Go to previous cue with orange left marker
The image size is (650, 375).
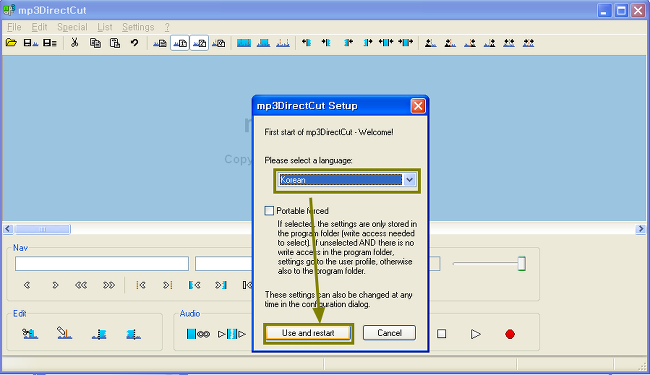[x=141, y=285]
